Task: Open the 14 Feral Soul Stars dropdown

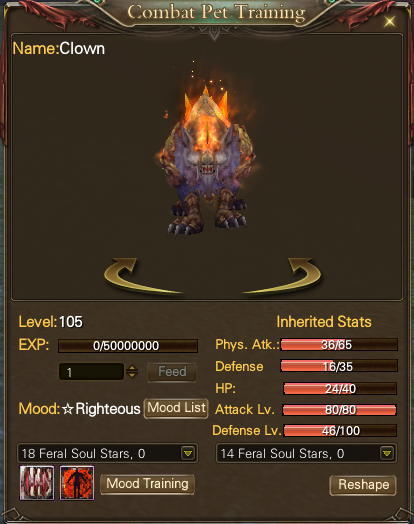Action: [387, 453]
